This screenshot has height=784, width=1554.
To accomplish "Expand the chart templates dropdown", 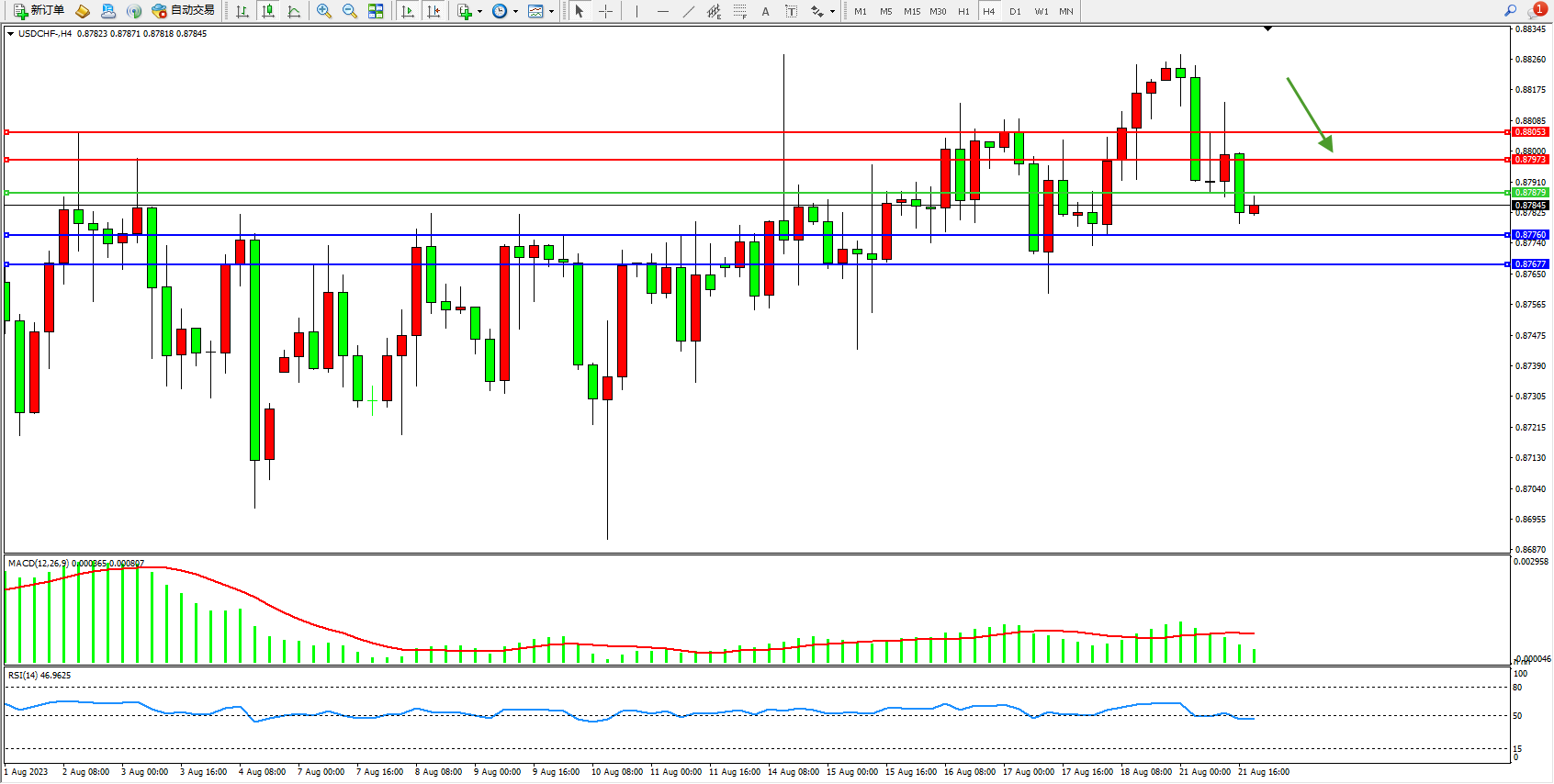I will (x=540, y=11).
